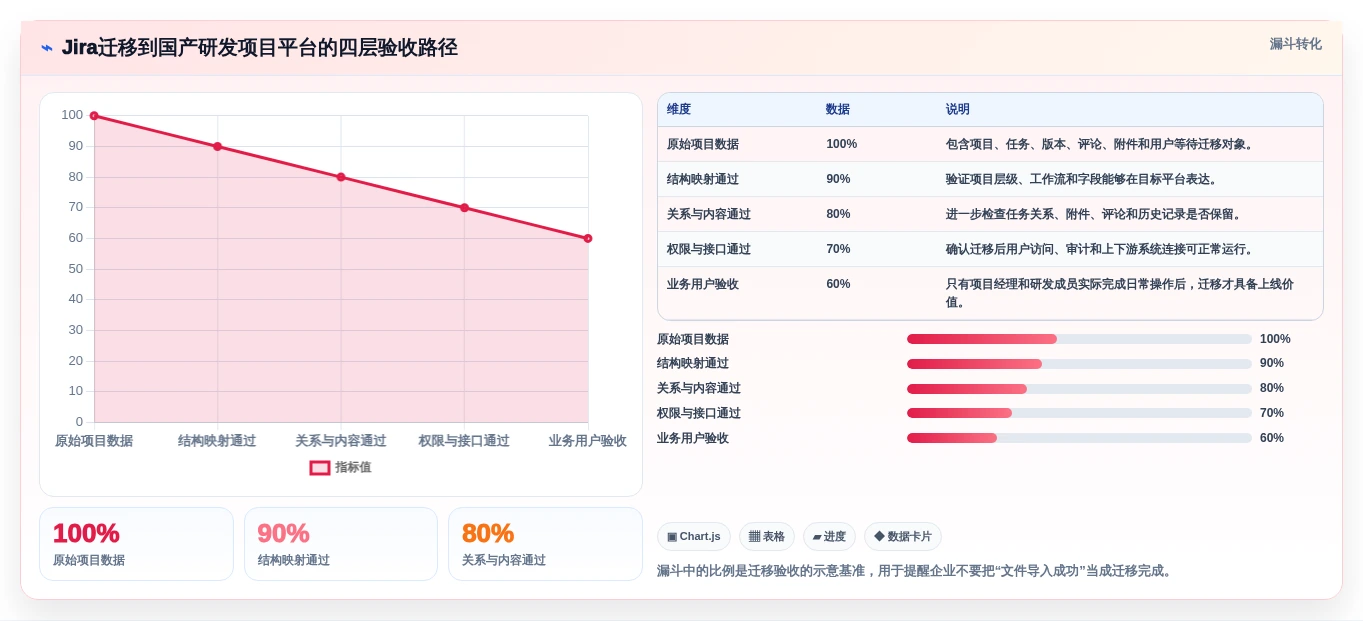Click the chart point at 业务用户验收 60
The image size is (1363, 621).
tap(588, 238)
